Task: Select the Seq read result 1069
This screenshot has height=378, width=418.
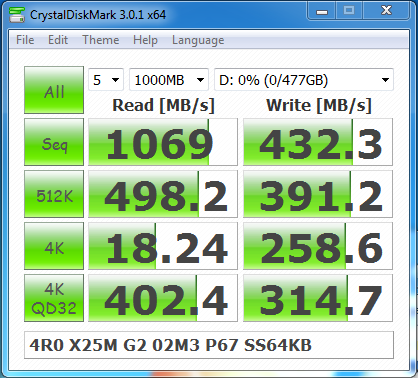Action: click(x=163, y=142)
